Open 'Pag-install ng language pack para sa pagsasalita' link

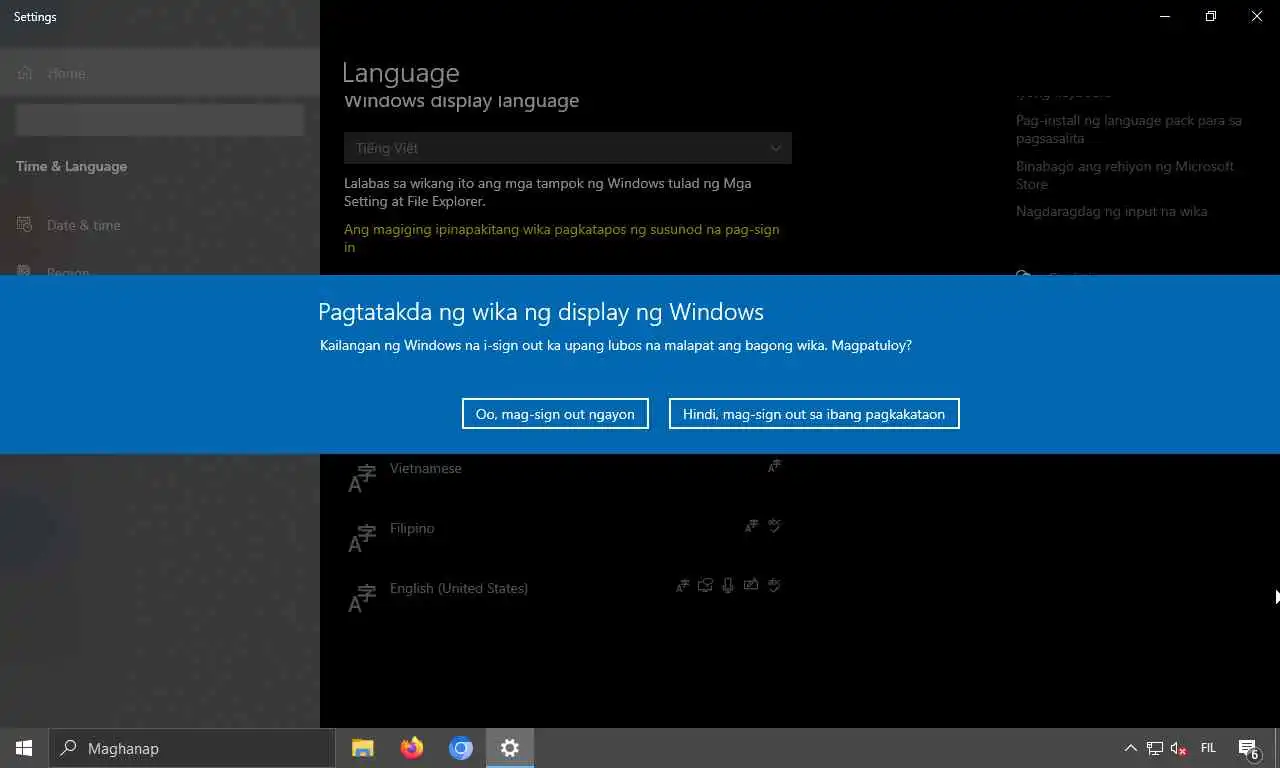(x=1129, y=129)
